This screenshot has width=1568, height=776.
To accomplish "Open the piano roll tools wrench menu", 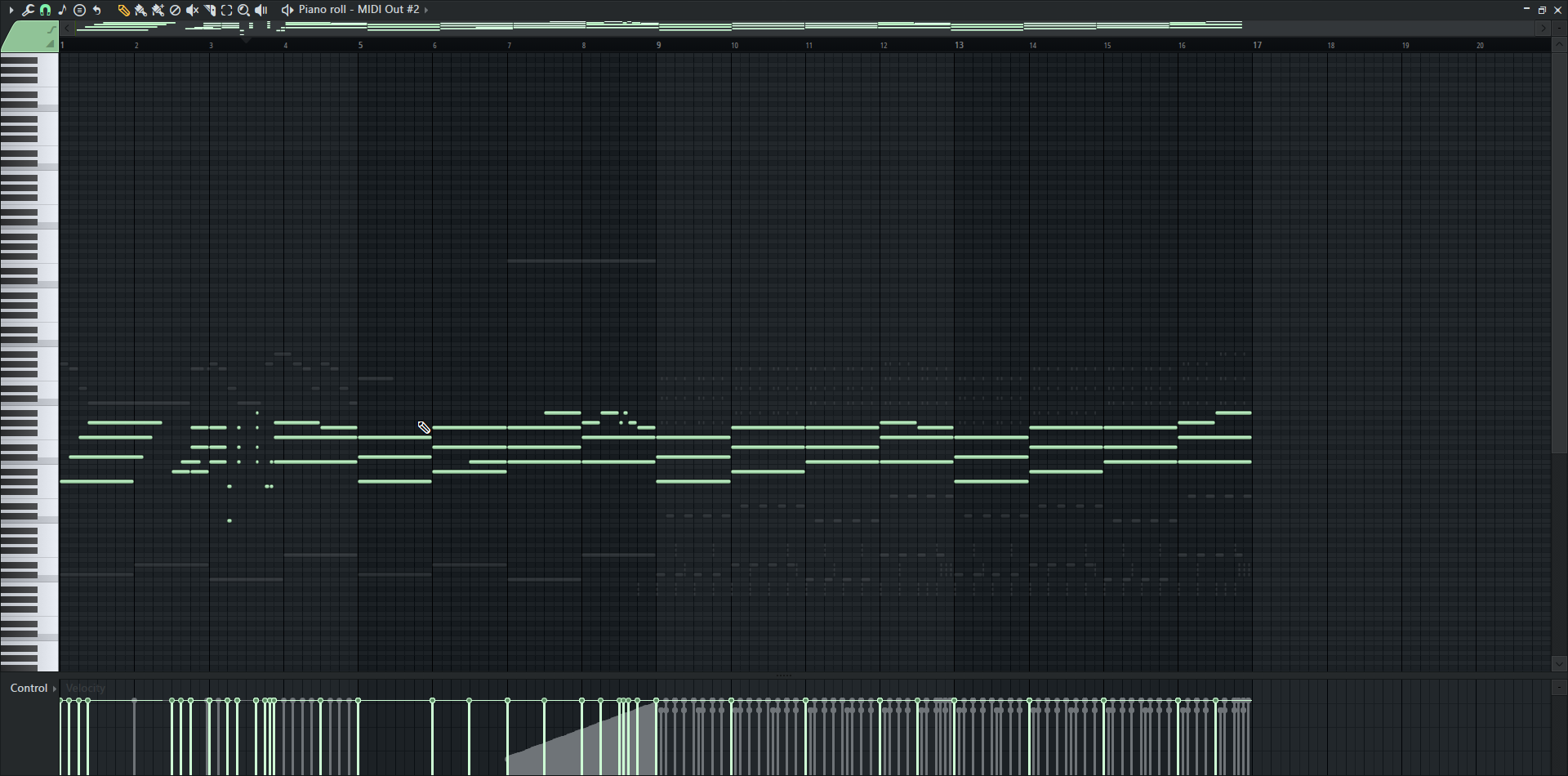I will click(x=28, y=10).
